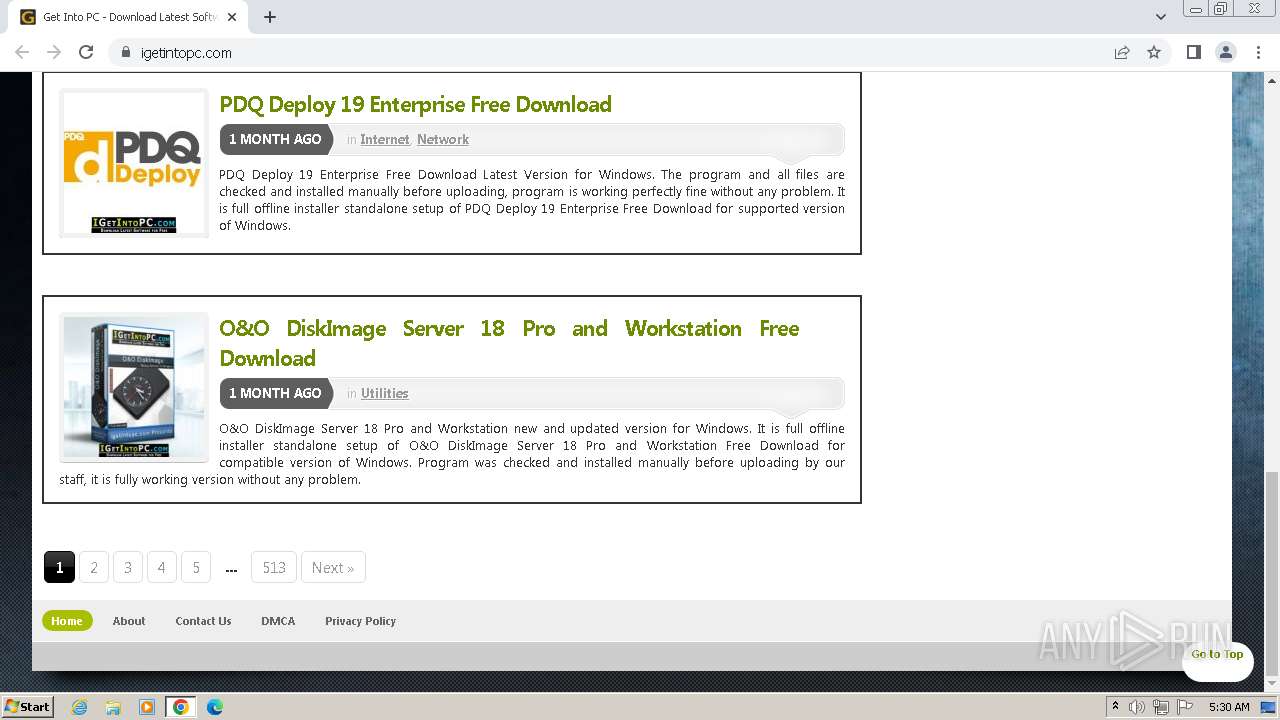Image resolution: width=1280 pixels, height=720 pixels.
Task: Open the Contact Us footer link
Action: [x=203, y=621]
